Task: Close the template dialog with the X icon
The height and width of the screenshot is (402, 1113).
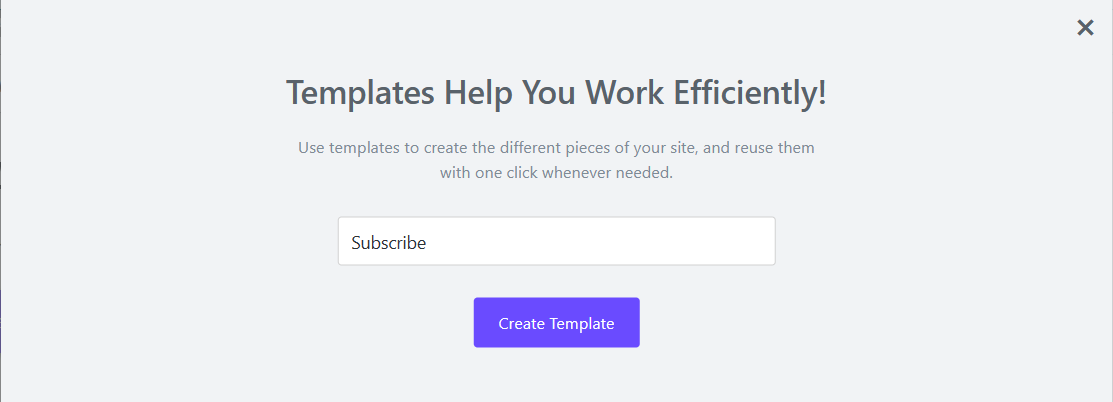Action: coord(1085,28)
